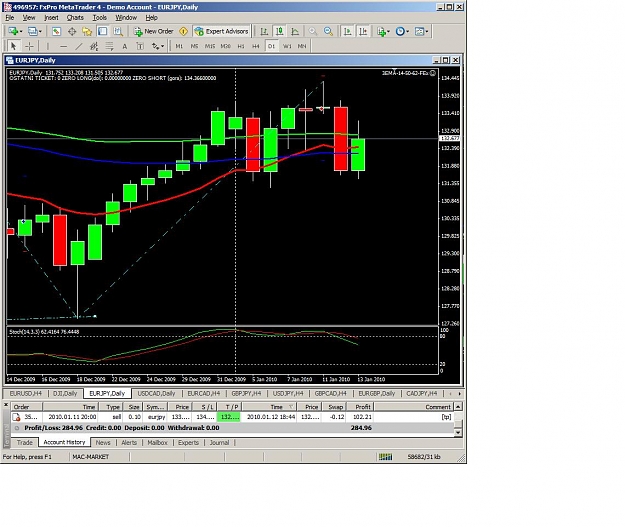
Task: Click the green T/P cell in order row
Action: (x=229, y=417)
